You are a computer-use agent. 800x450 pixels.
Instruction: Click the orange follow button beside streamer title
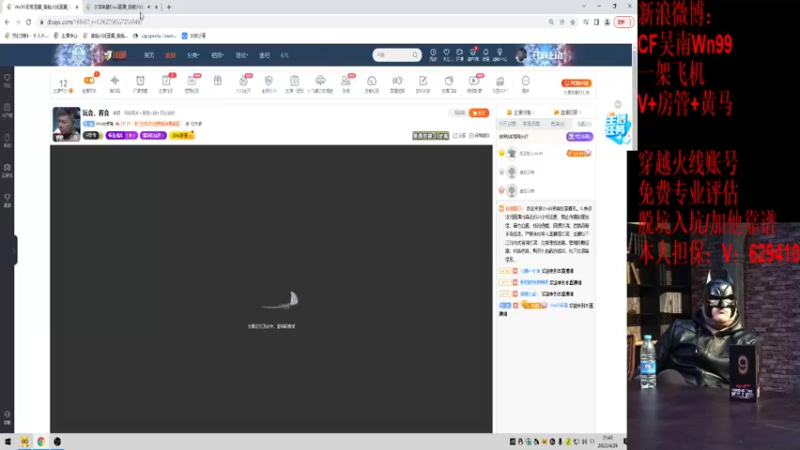(479, 113)
